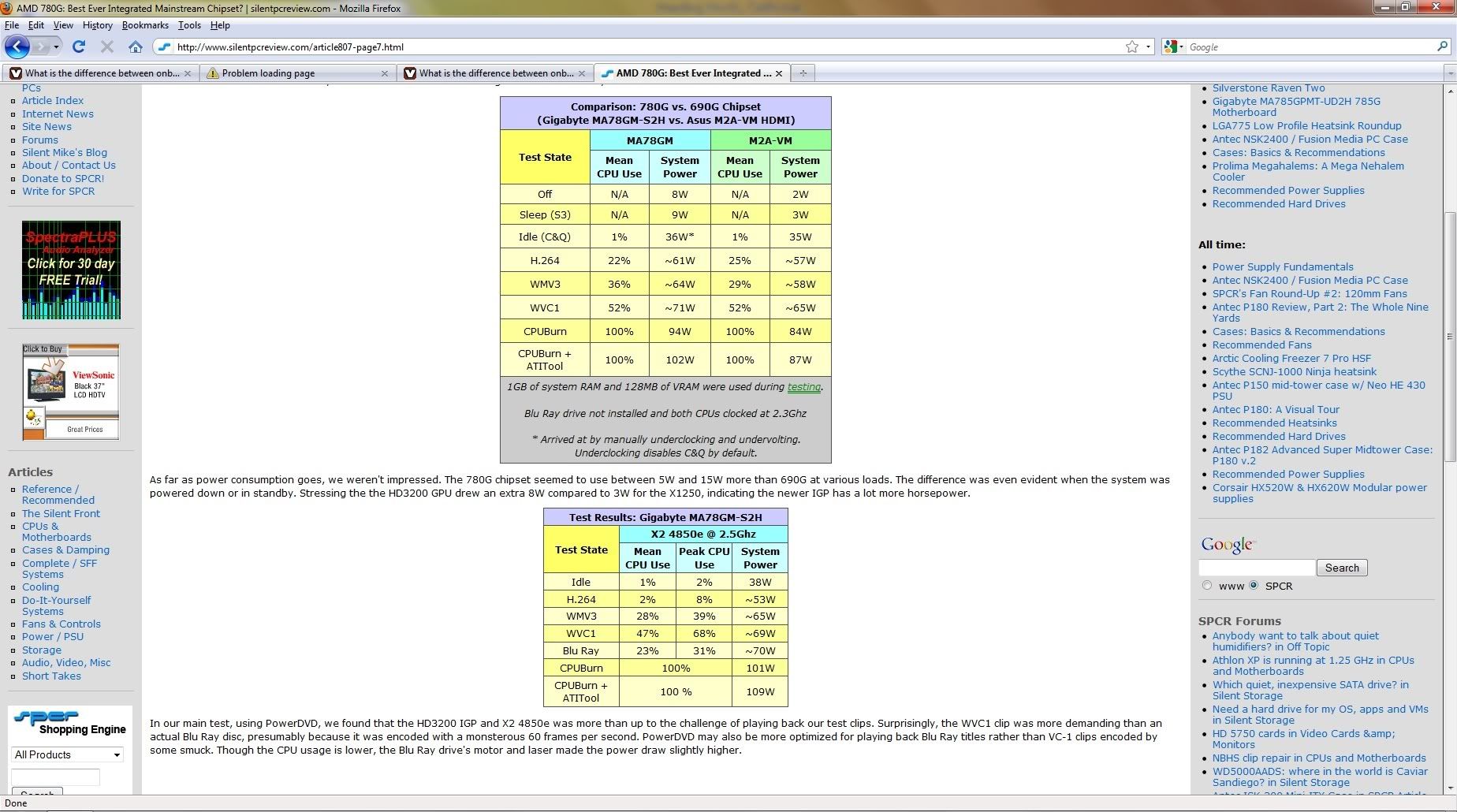Open the Forums link in left sidebar

click(40, 140)
